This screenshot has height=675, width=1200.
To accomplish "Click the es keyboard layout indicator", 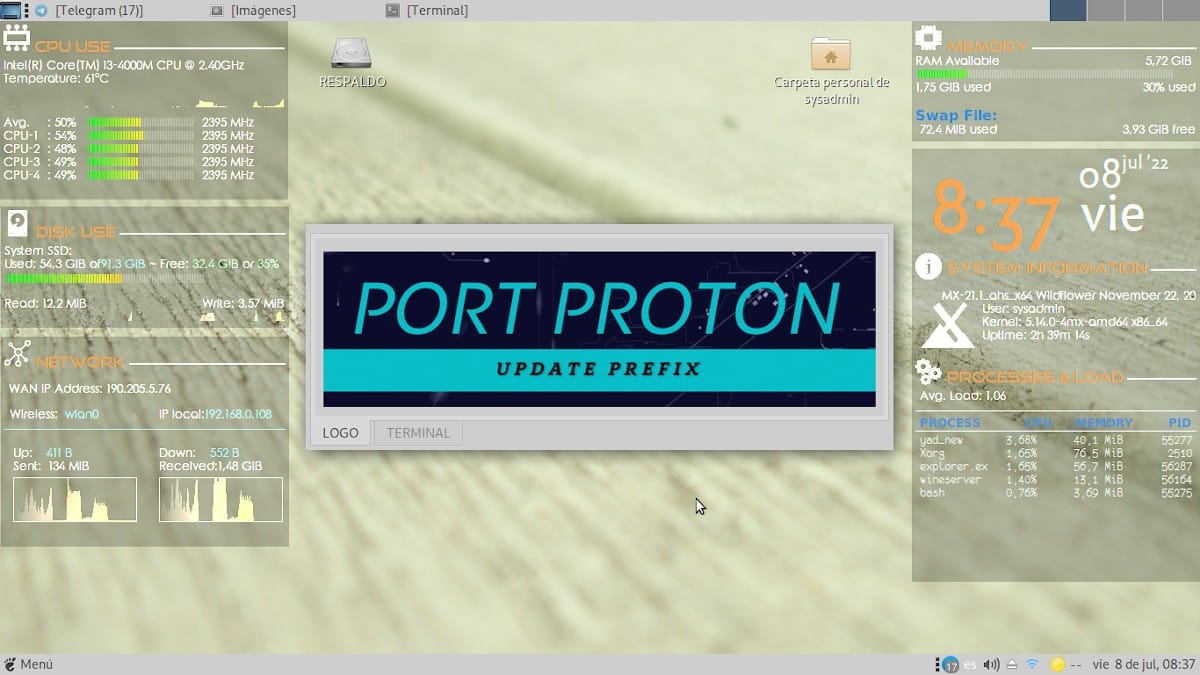I will click(970, 664).
